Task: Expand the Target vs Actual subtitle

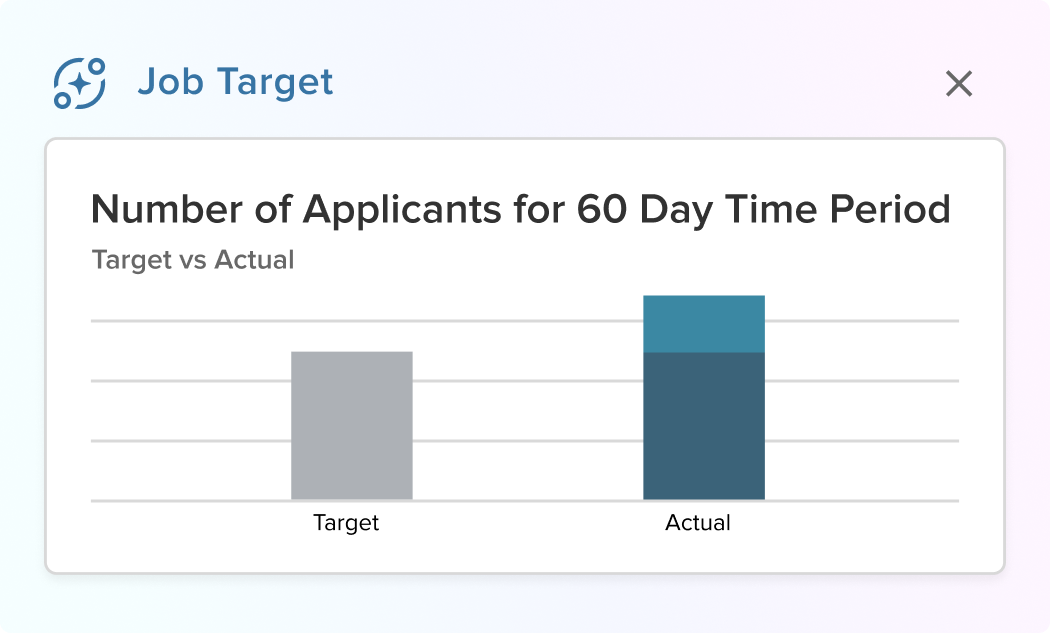Action: [193, 260]
